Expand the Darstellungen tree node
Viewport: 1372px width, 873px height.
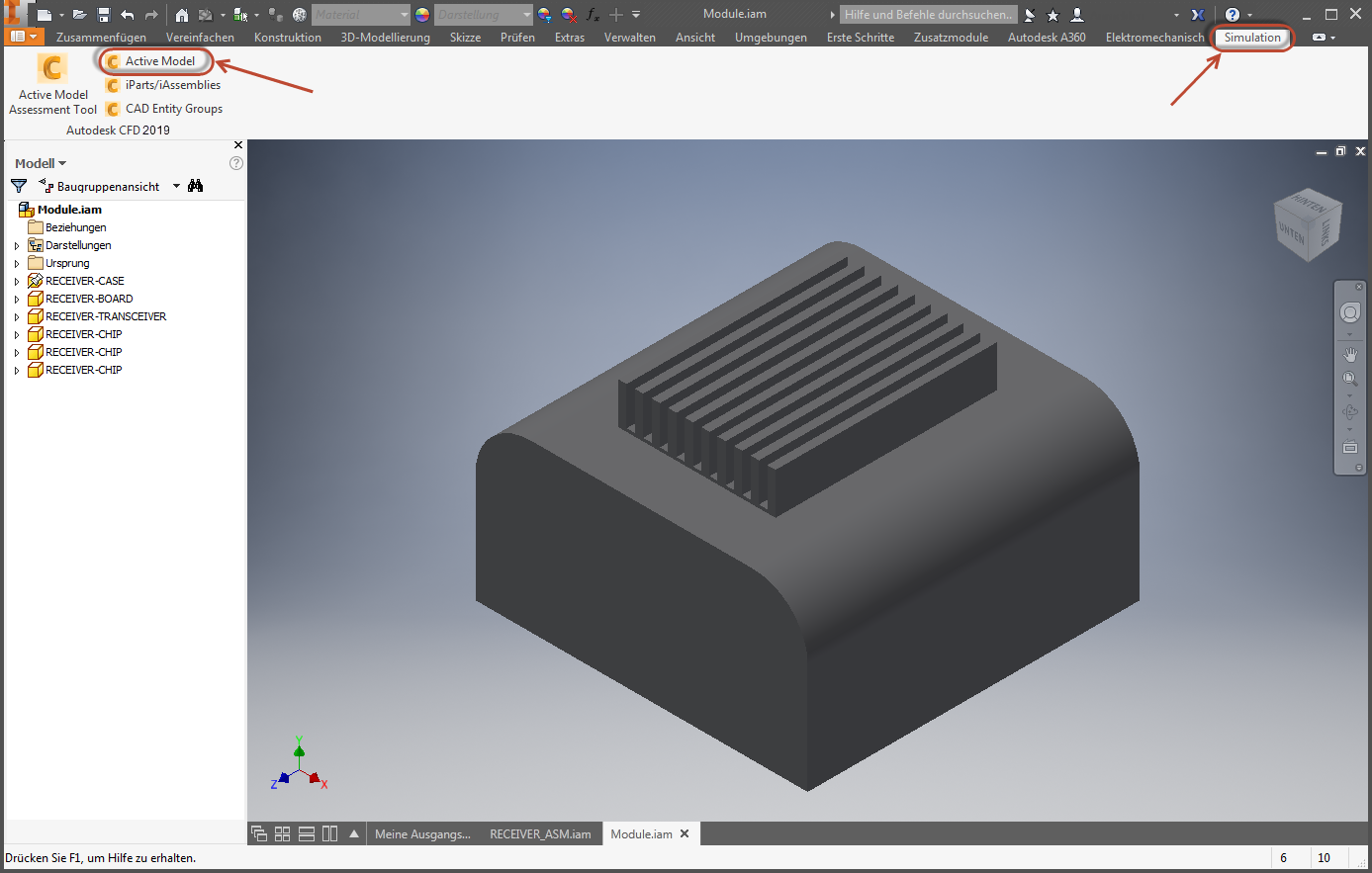(17, 245)
